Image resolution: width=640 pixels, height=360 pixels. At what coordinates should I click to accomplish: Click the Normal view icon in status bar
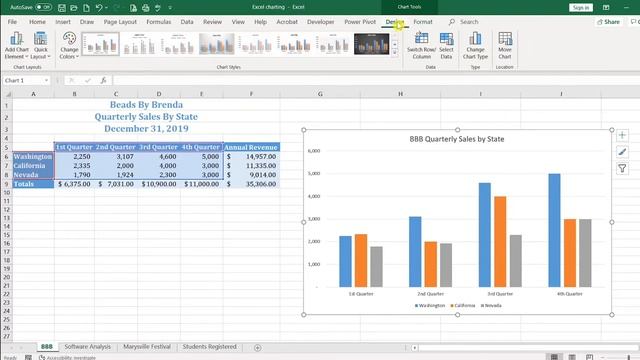(x=554, y=357)
